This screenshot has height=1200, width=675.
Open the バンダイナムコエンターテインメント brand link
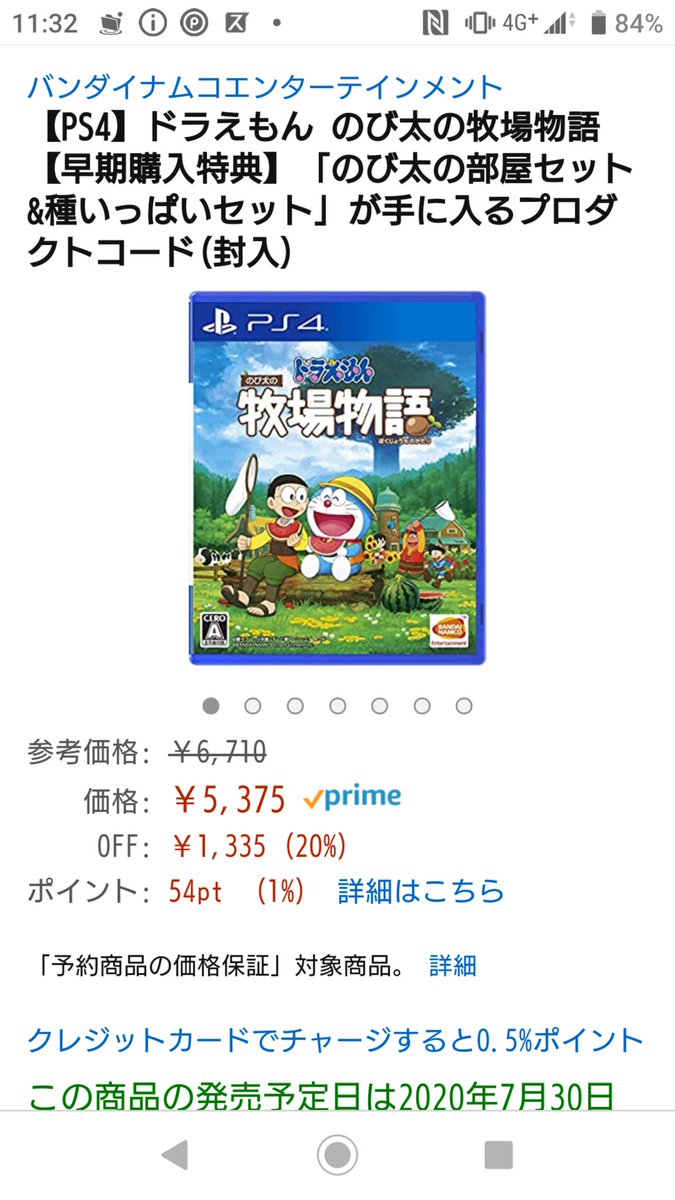pyautogui.click(x=265, y=86)
